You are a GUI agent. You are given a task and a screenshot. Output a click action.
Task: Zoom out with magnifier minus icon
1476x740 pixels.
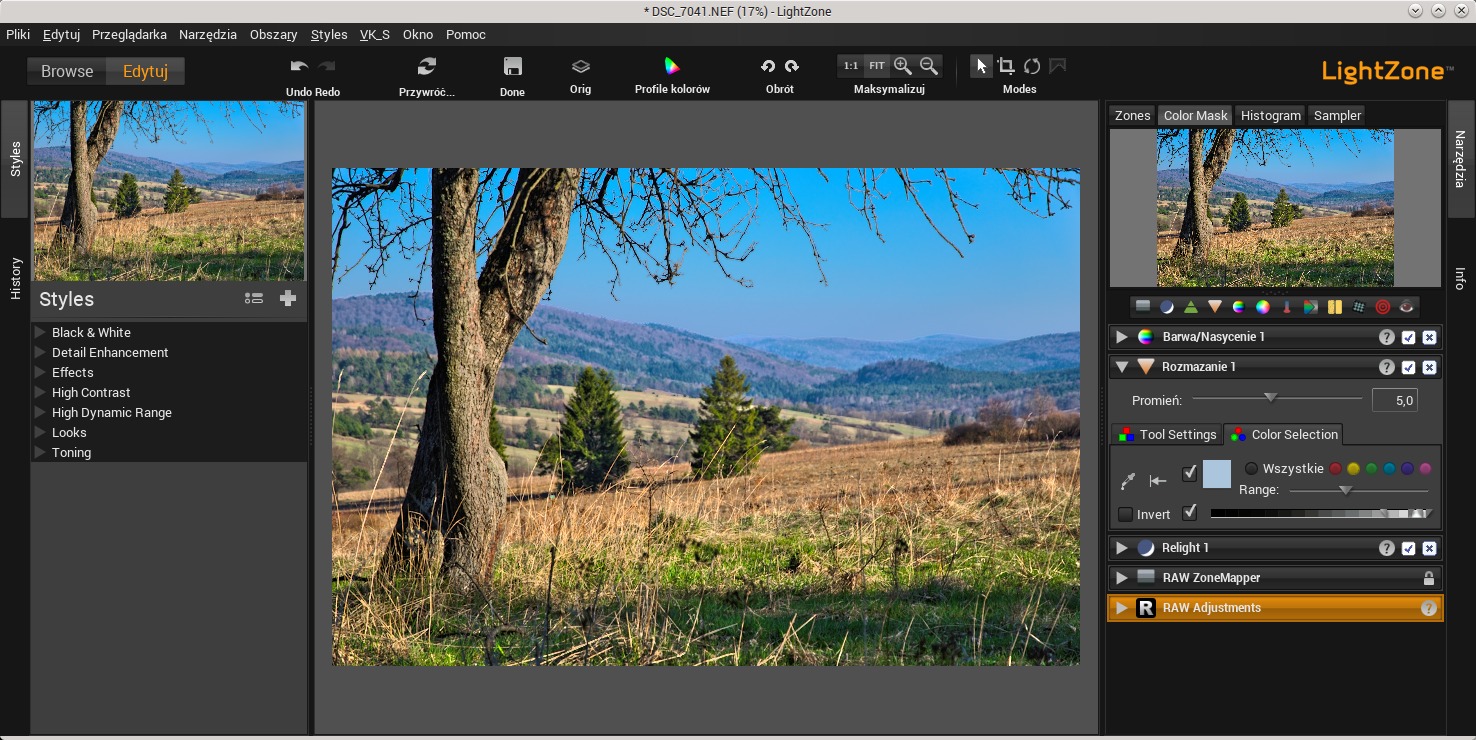[x=929, y=66]
